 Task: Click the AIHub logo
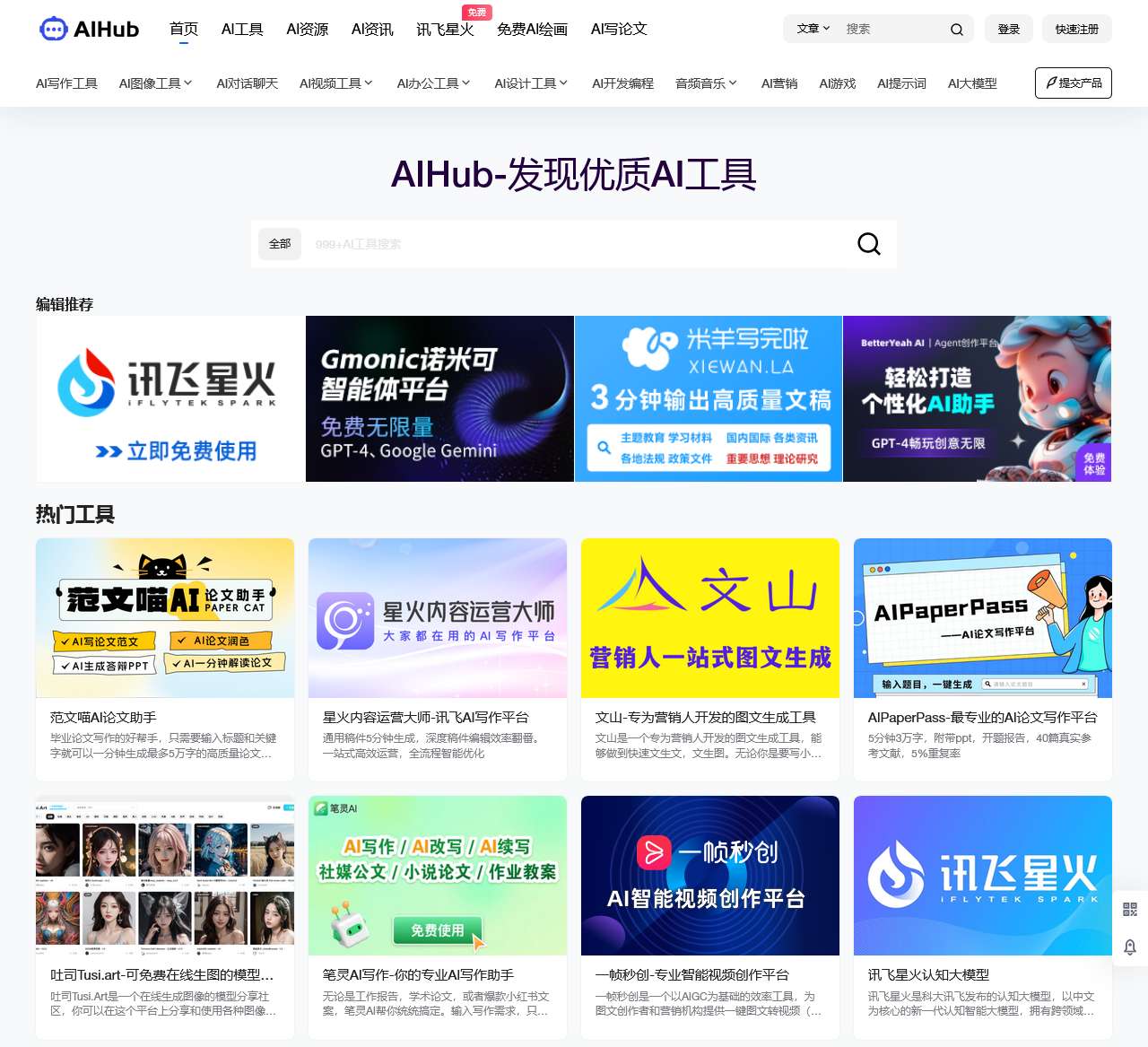[x=90, y=29]
